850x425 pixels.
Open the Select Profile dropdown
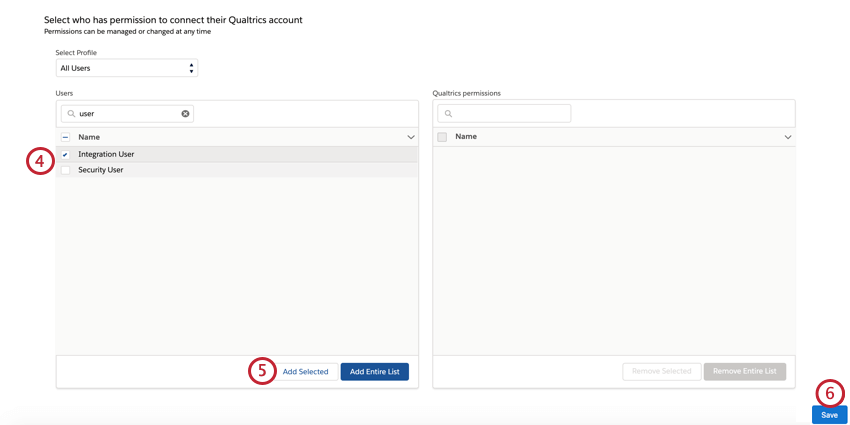point(126,68)
